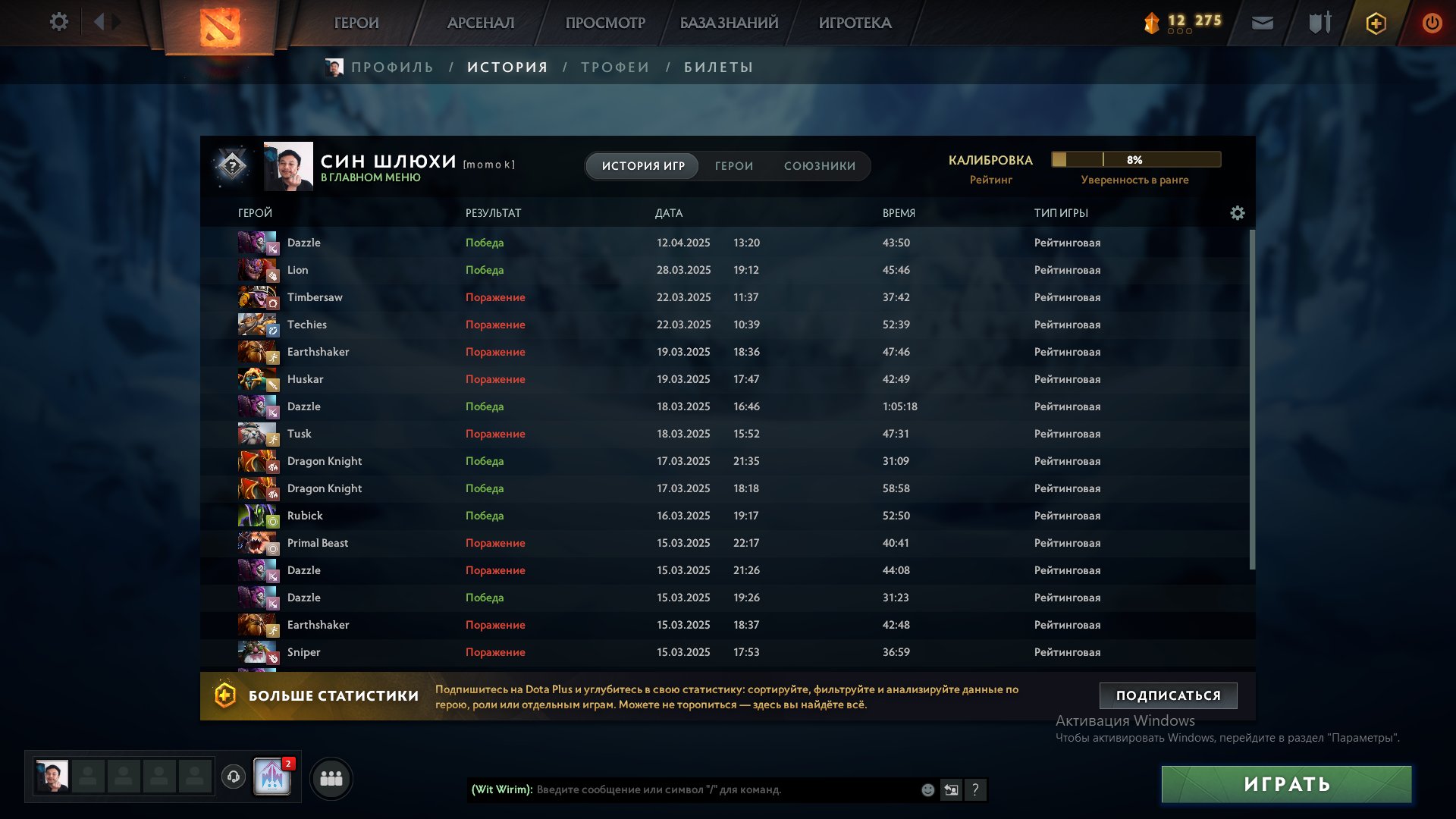
Task: Click the red power quit icon
Action: coord(1432,23)
